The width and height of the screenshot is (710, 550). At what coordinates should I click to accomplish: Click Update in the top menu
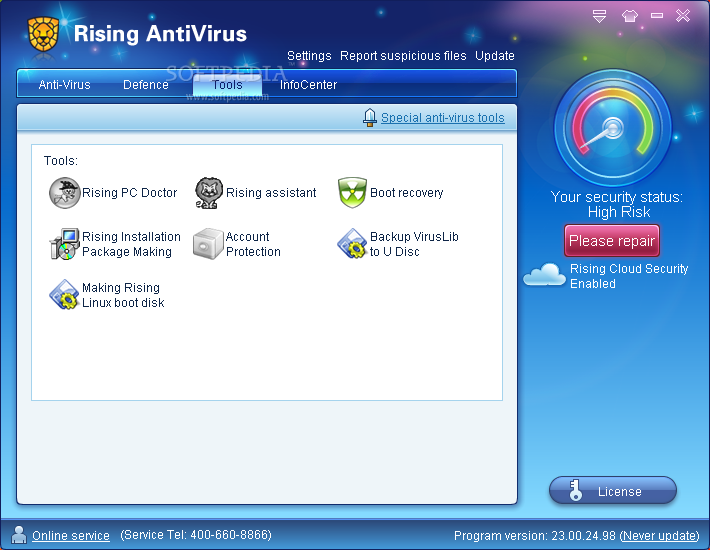[494, 56]
